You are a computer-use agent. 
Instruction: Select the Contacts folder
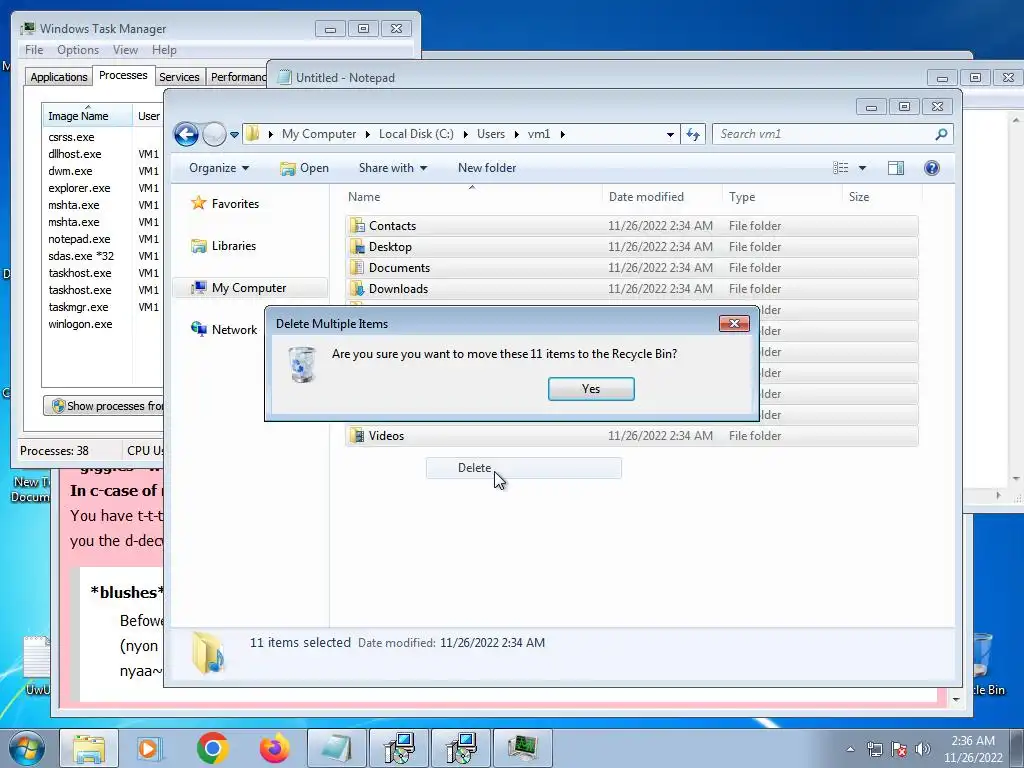pos(632,226)
